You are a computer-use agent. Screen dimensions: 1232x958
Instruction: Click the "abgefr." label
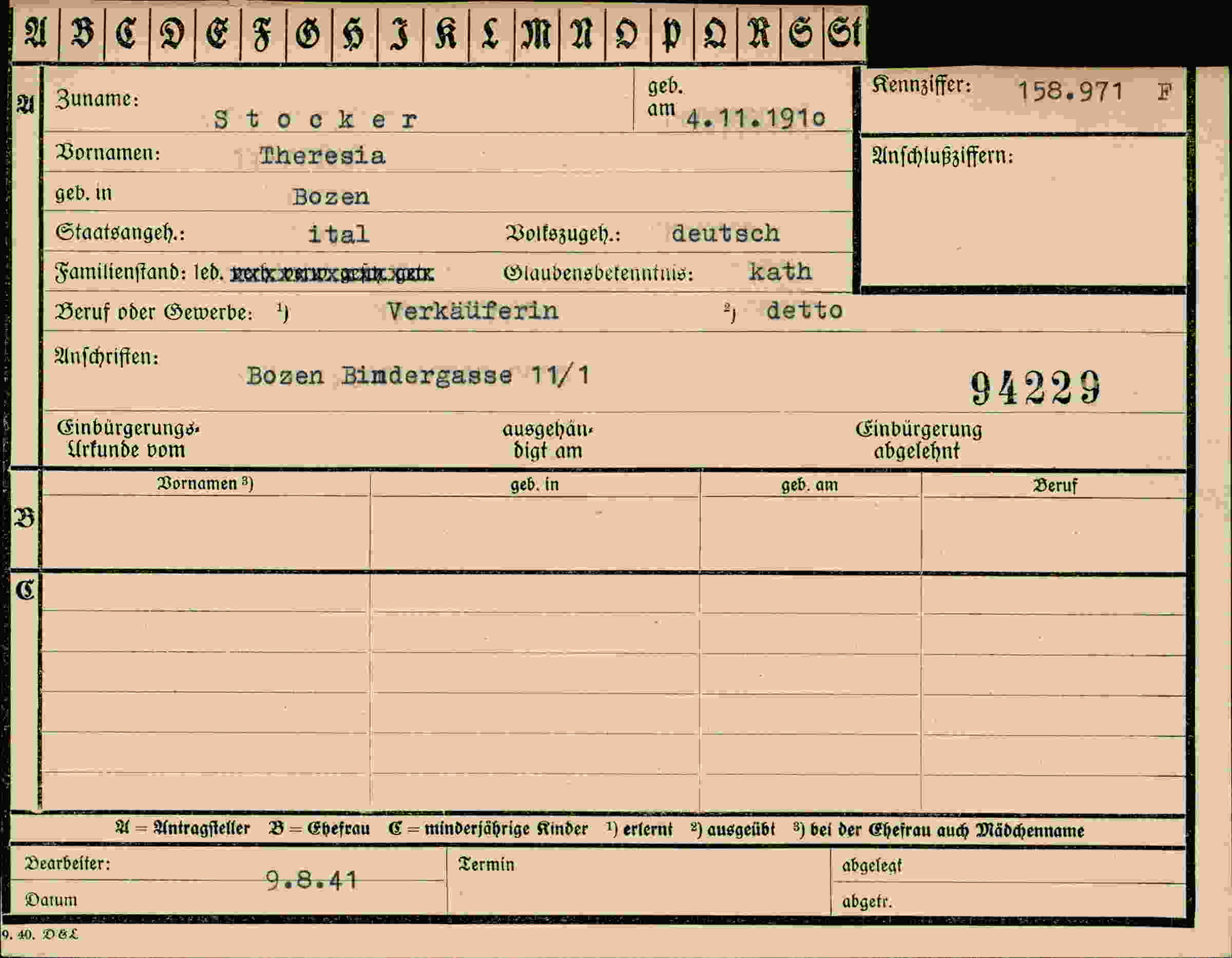[867, 902]
